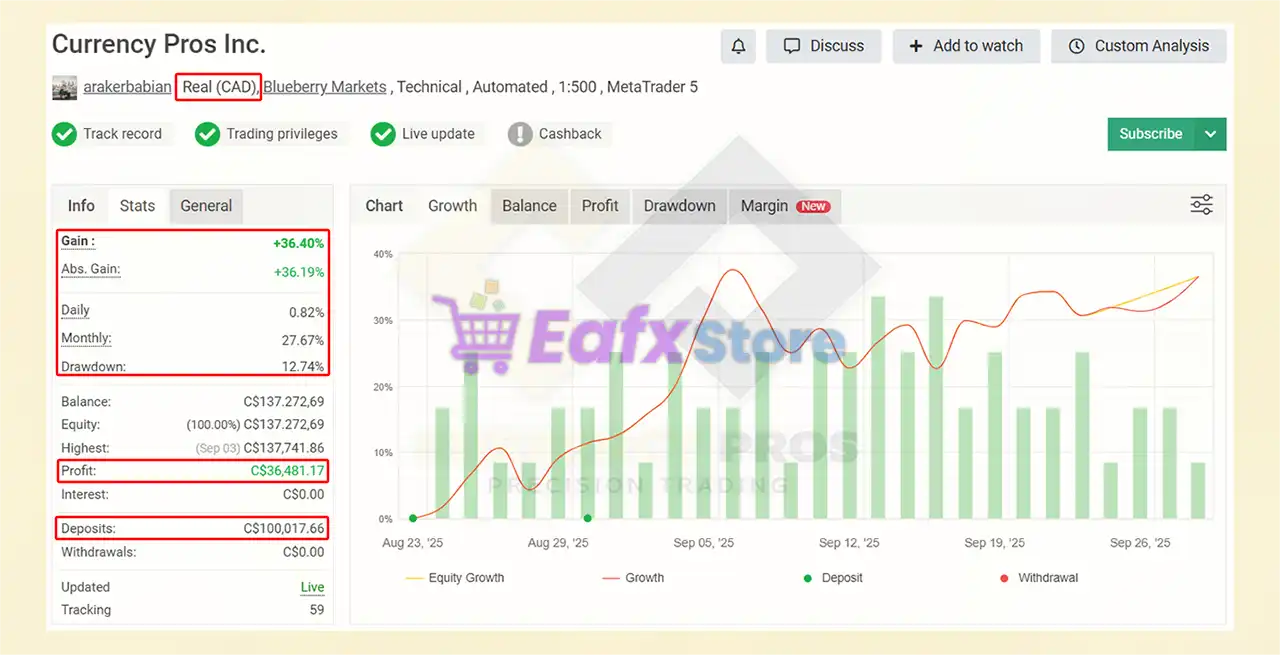1280x655 pixels.
Task: Click the Trading privileges green checkmark icon
Action: [x=207, y=134]
